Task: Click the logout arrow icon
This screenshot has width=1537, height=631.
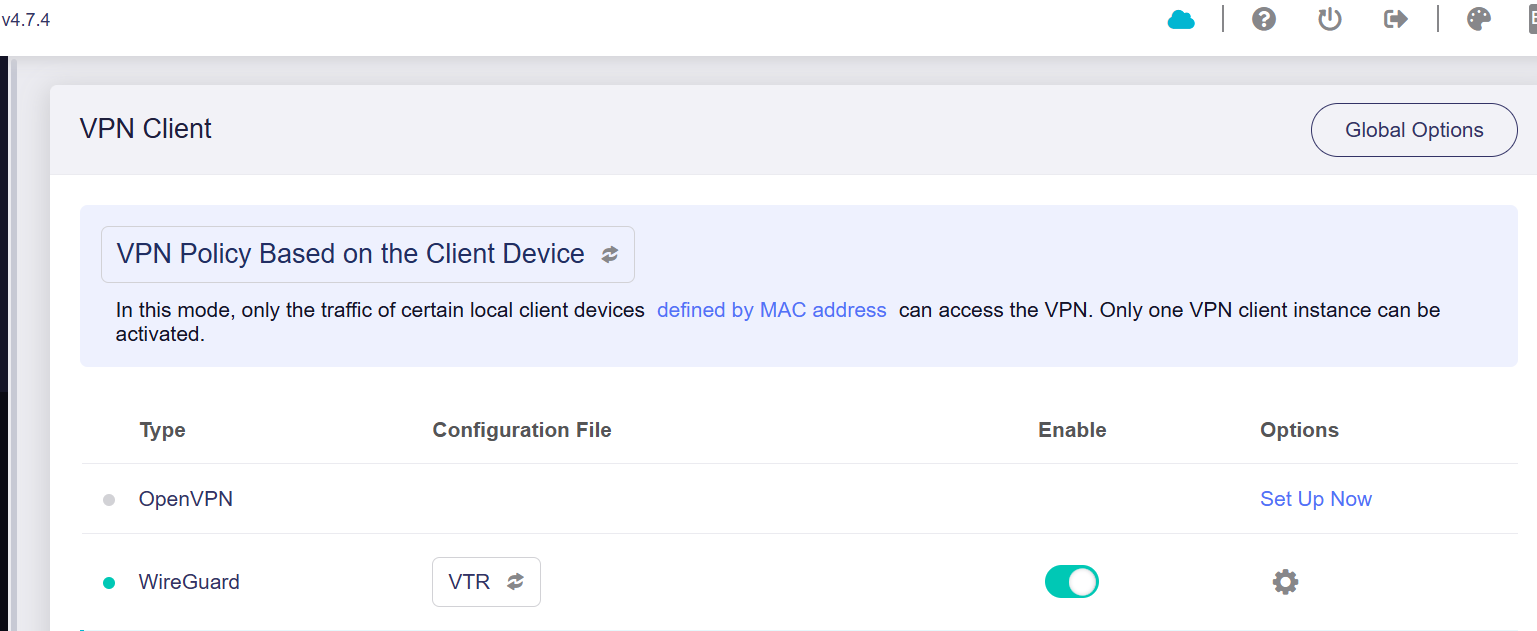Action: pyautogui.click(x=1396, y=19)
